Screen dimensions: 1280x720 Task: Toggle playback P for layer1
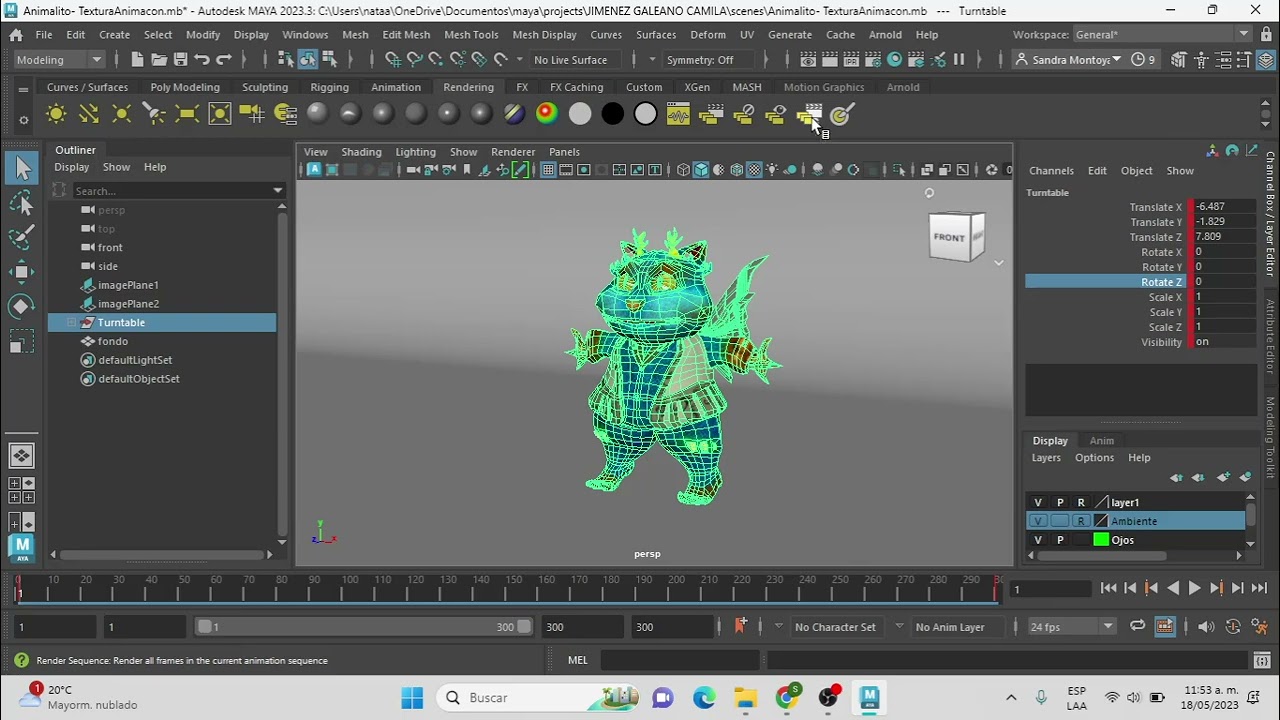[1060, 503]
